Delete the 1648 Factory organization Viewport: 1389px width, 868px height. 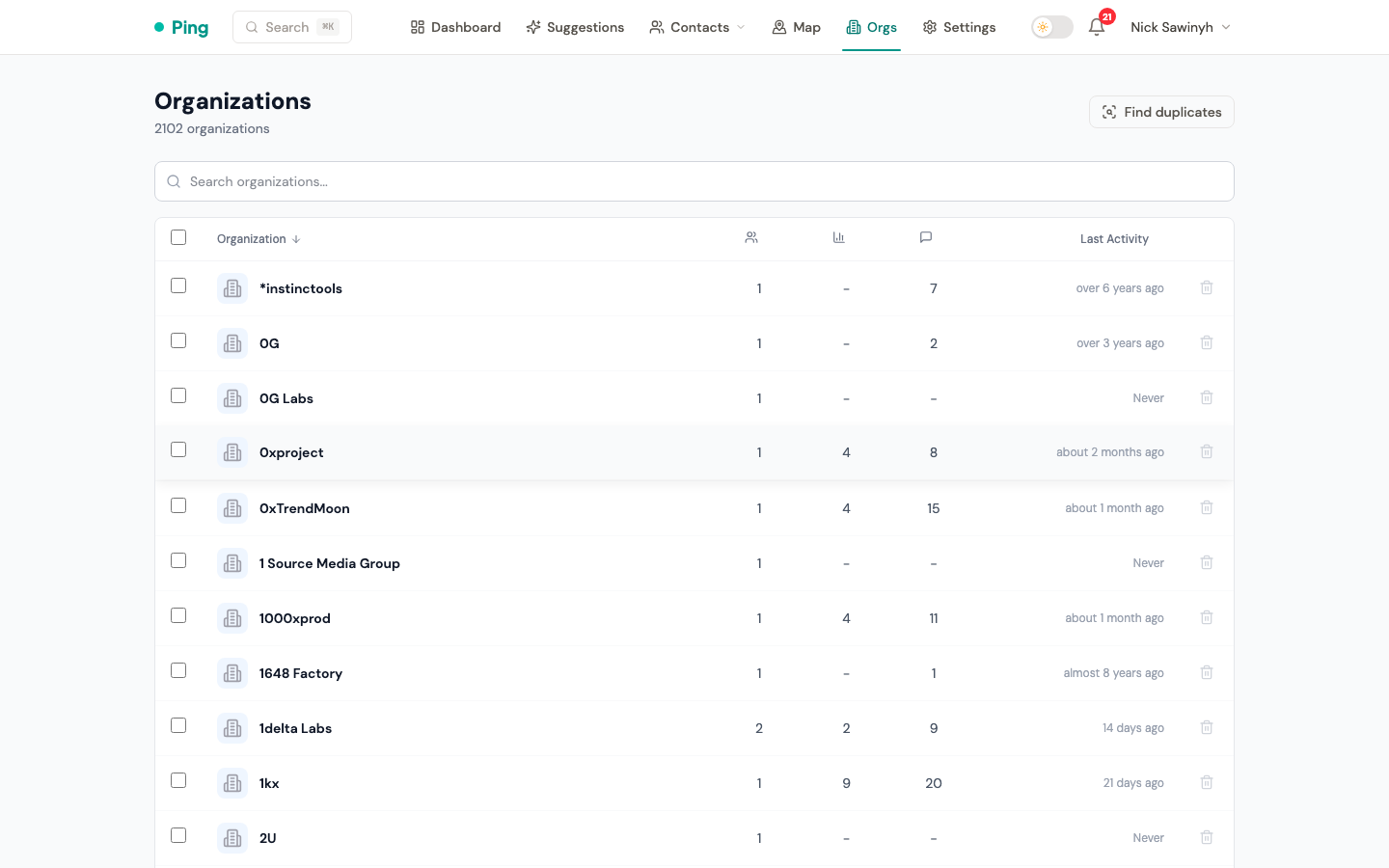pyautogui.click(x=1207, y=672)
